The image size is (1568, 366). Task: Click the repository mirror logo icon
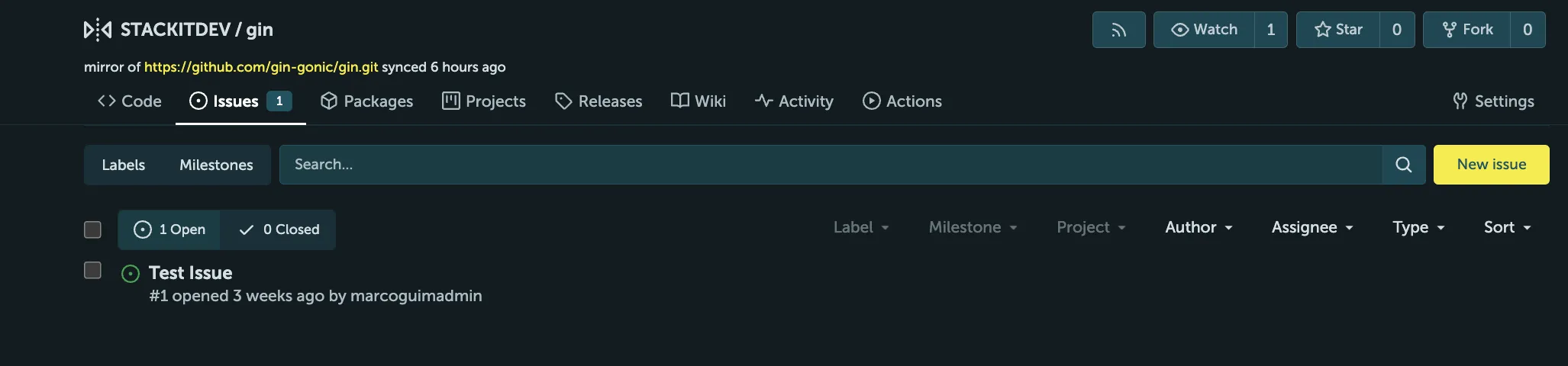(97, 30)
